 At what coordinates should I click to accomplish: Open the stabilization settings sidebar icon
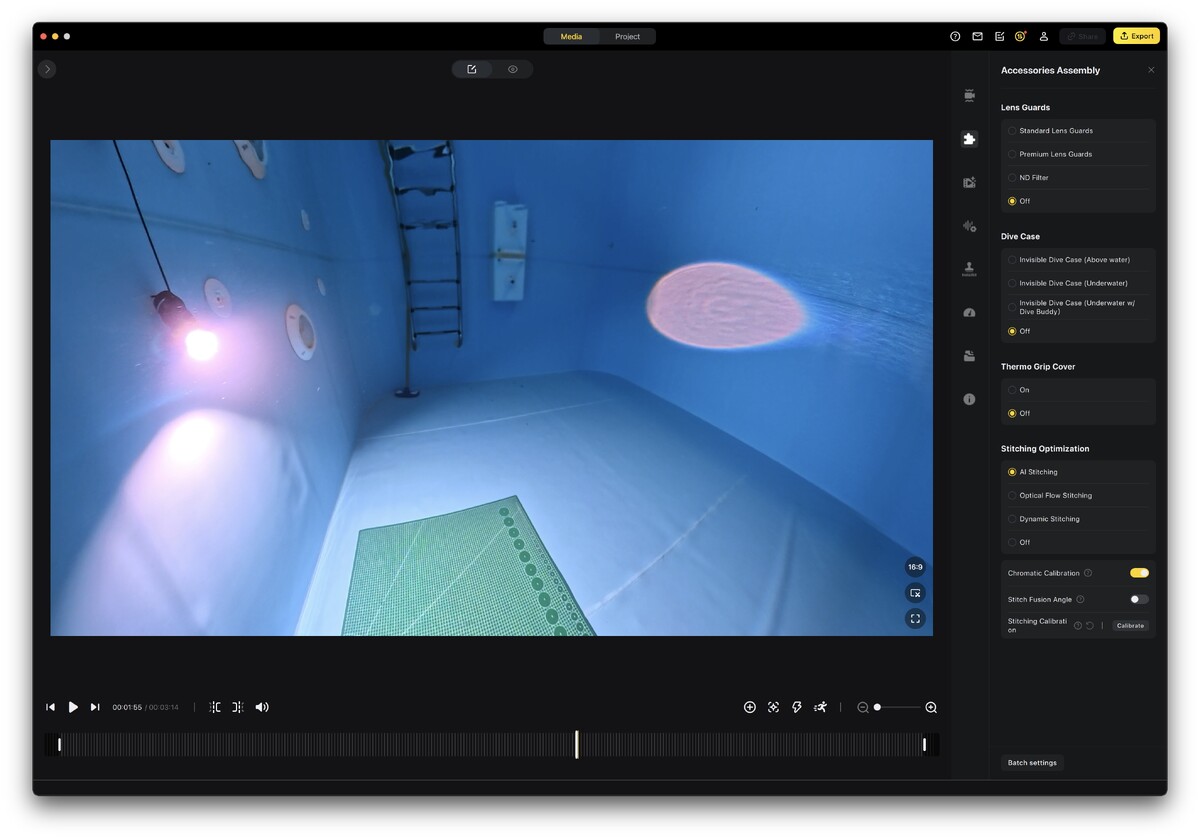968,96
